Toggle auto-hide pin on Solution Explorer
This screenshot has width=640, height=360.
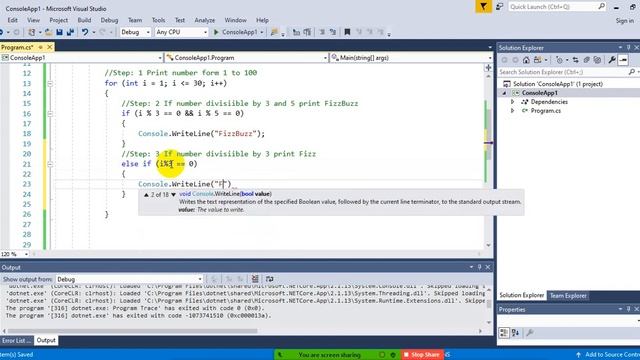click(x=629, y=48)
